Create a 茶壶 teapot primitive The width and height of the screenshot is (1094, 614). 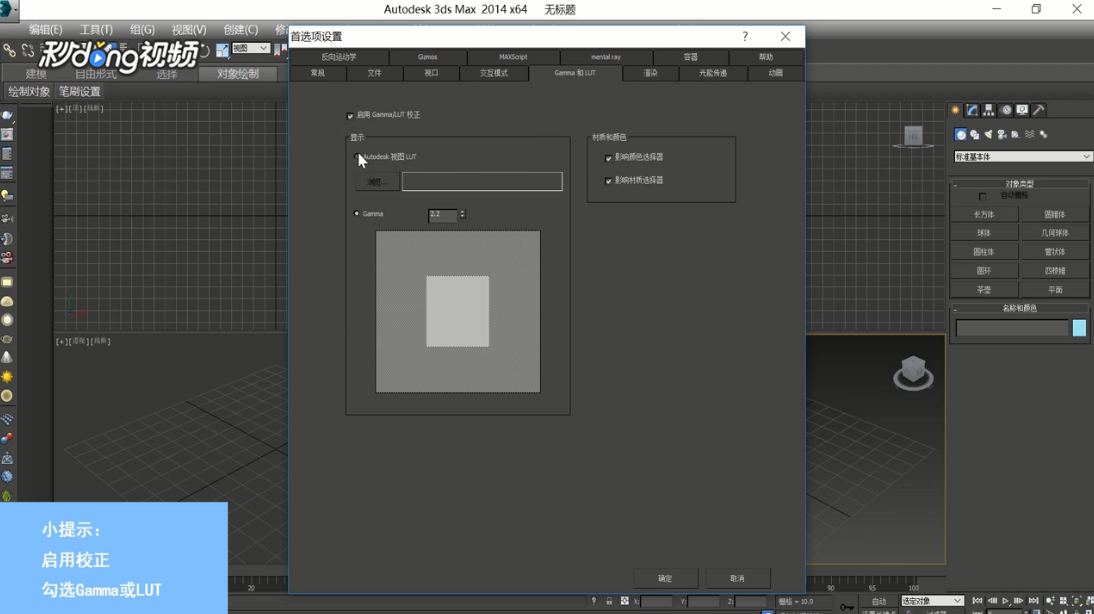point(984,290)
